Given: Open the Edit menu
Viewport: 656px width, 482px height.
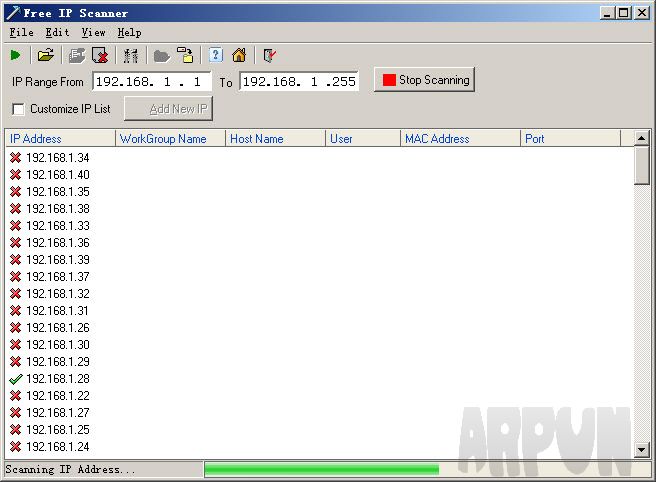Looking at the screenshot, I should pos(57,33).
